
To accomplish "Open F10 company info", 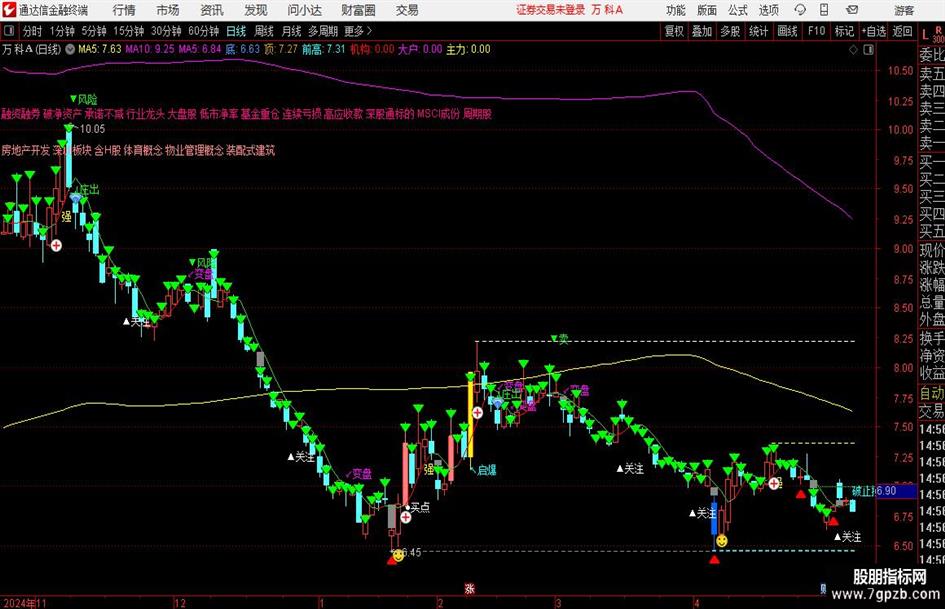I will [816, 31].
